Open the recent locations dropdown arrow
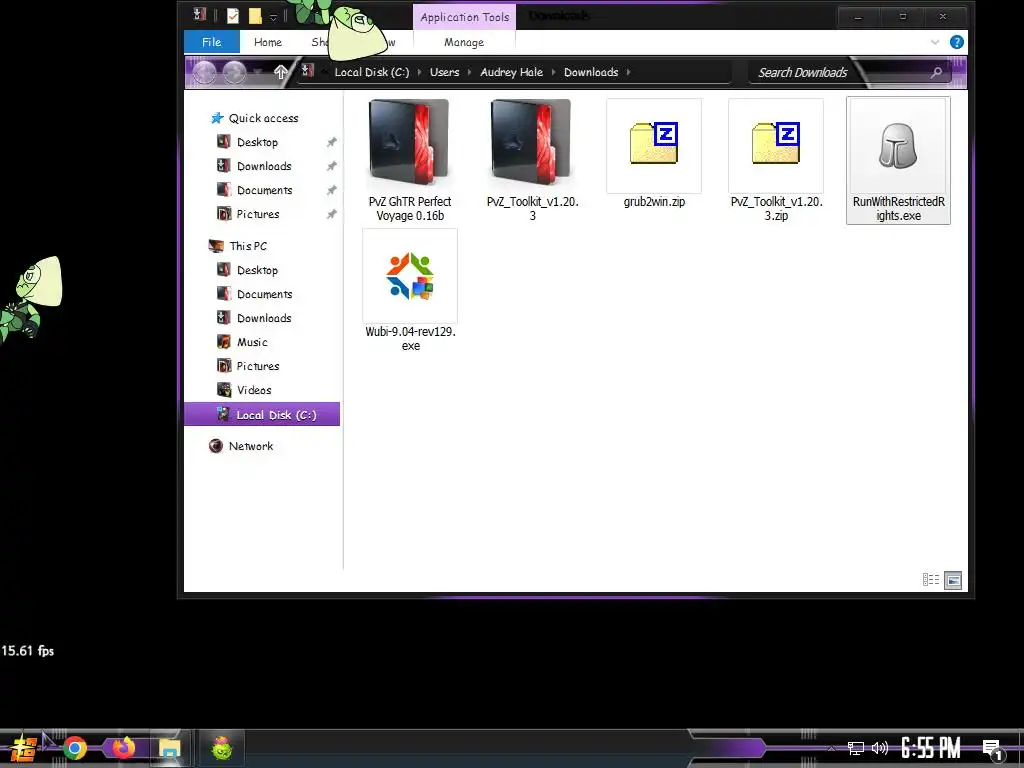1024x768 pixels. tap(259, 72)
